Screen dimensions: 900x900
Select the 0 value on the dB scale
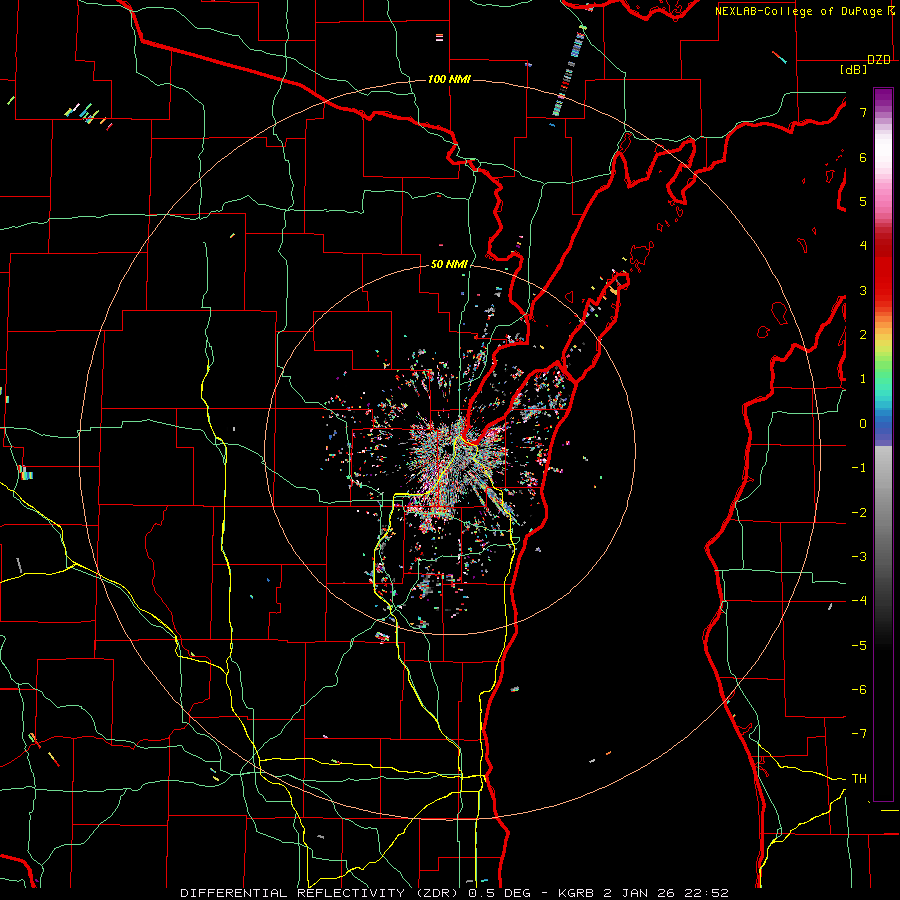tap(863, 424)
